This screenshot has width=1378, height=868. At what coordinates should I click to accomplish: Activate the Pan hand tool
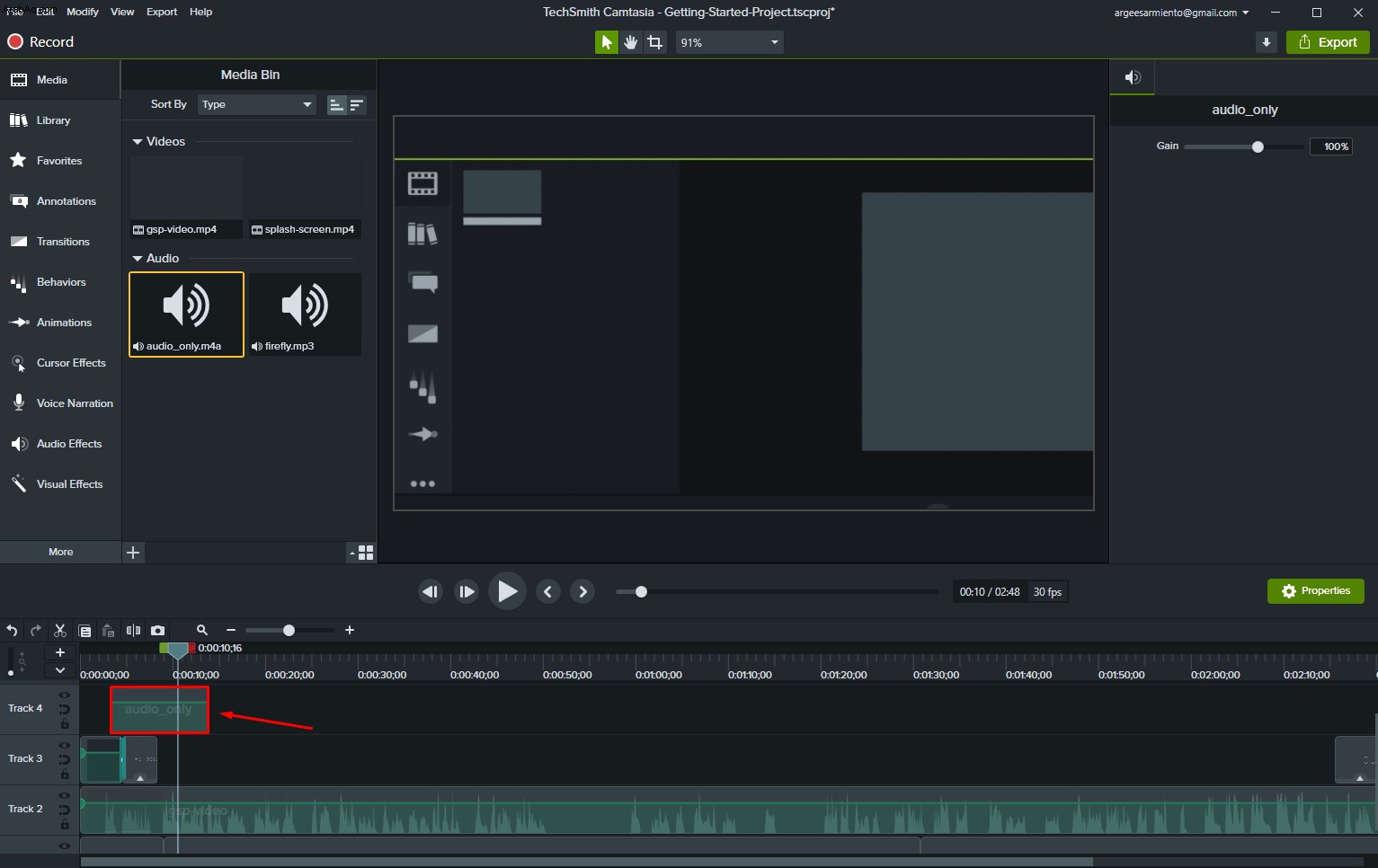coord(631,42)
